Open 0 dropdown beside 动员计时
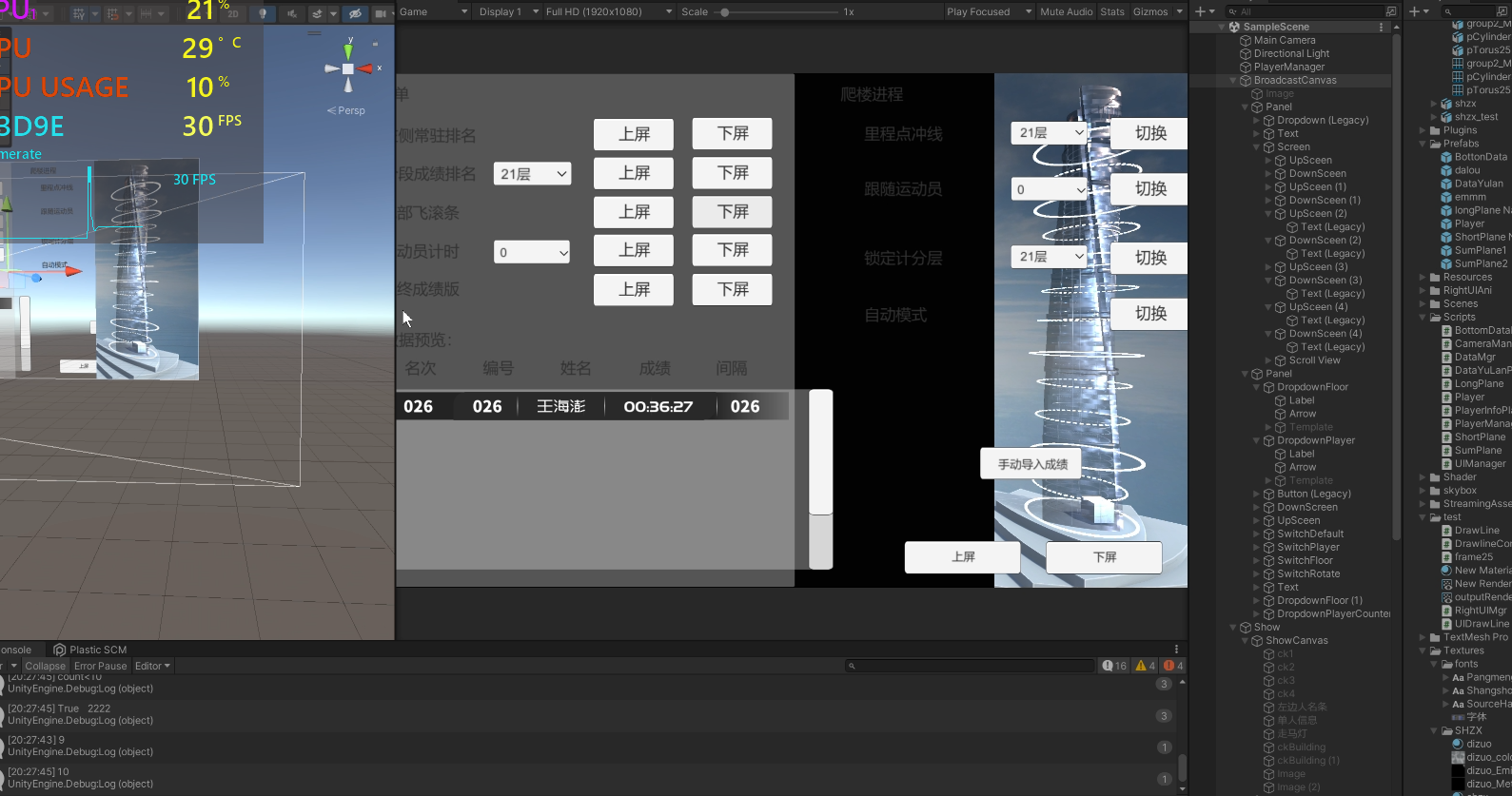1512x796 pixels. coord(532,252)
